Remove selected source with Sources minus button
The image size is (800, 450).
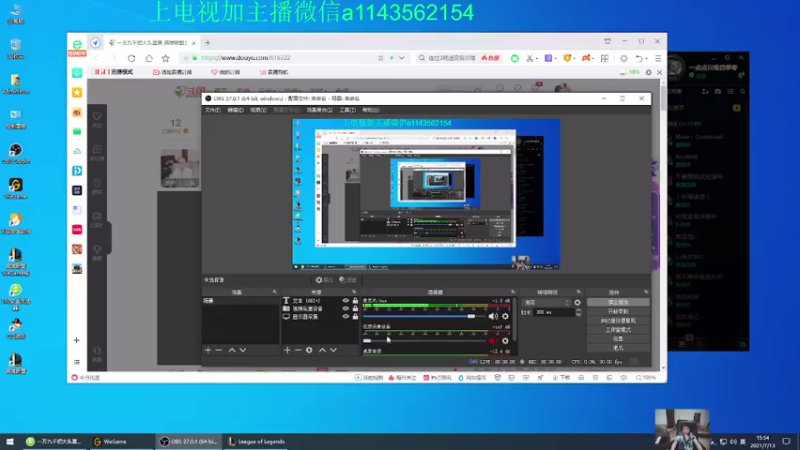pos(298,350)
